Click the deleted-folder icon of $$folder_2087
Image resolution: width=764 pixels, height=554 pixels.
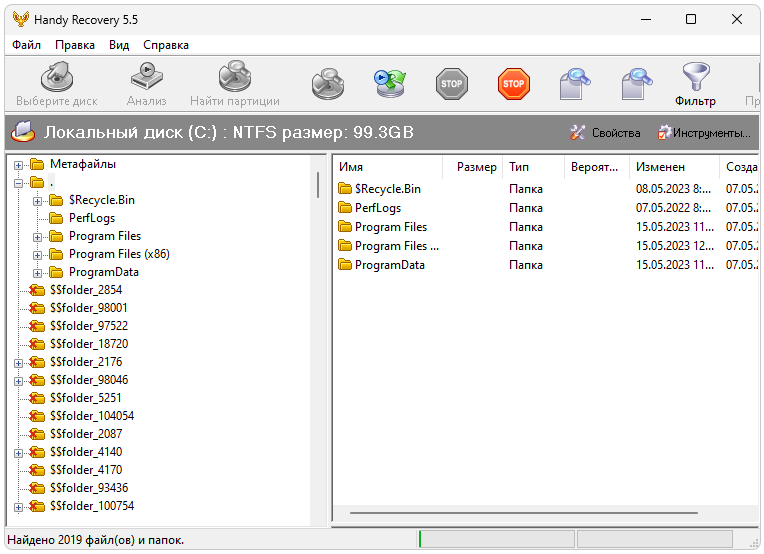[x=37, y=434]
